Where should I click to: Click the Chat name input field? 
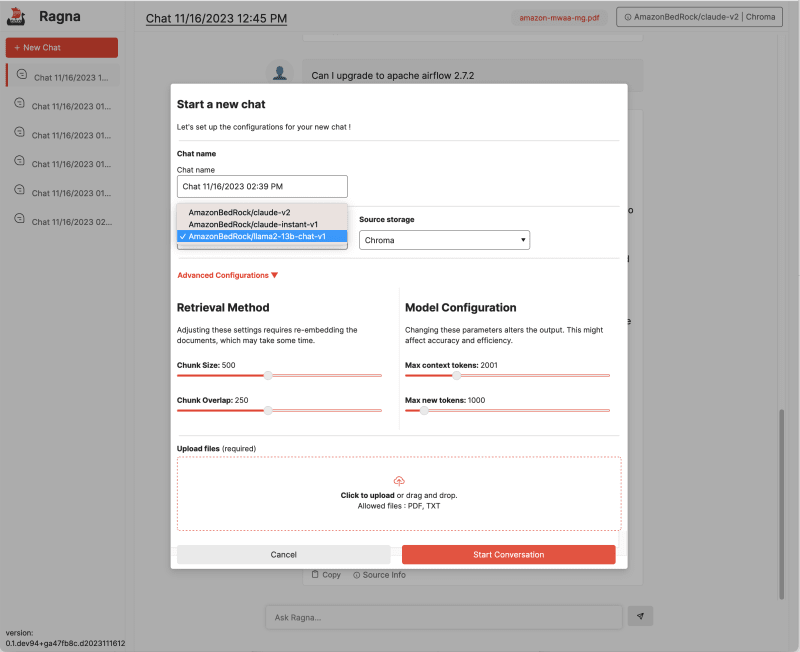pyautogui.click(x=262, y=187)
